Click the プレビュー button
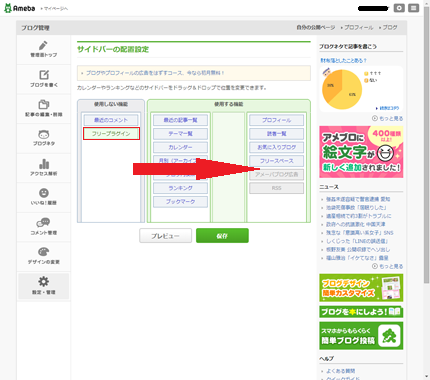This screenshot has height=380, width=430. 165,236
